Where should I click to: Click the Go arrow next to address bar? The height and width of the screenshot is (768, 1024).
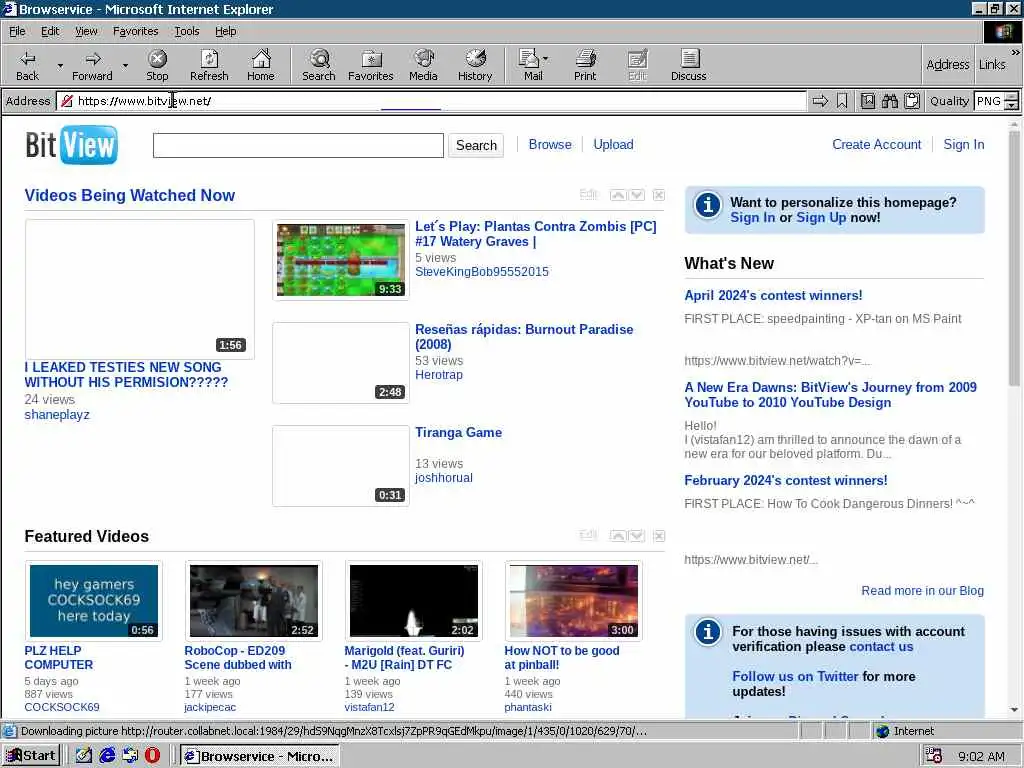click(x=820, y=101)
